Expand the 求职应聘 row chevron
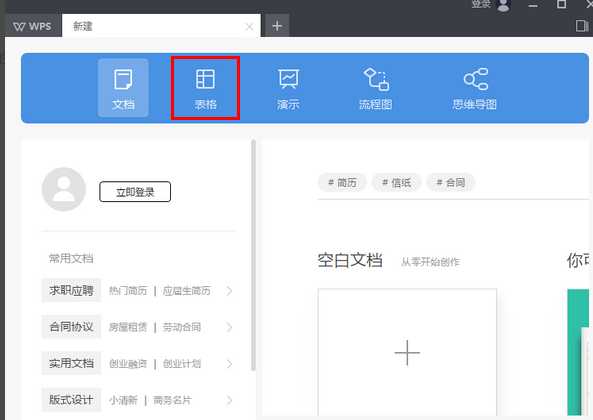 pos(229,291)
